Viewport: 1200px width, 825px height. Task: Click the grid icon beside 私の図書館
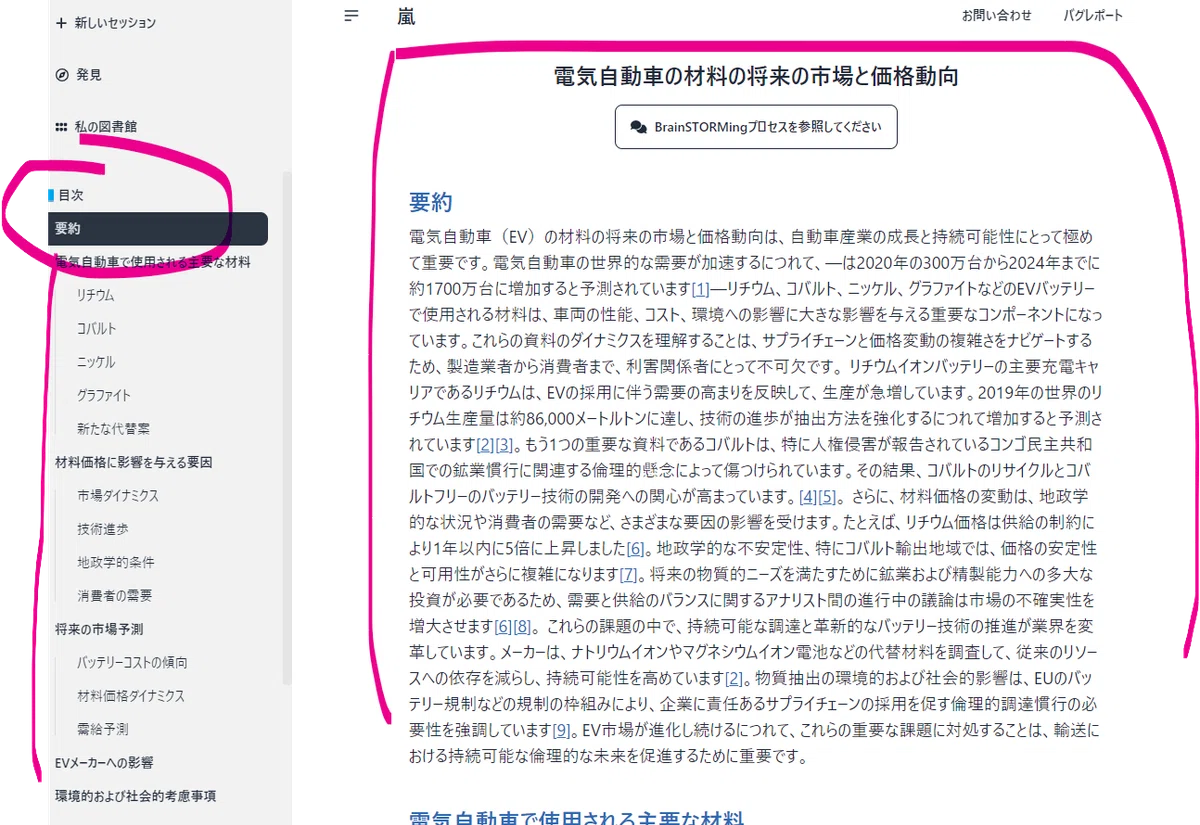[62, 127]
